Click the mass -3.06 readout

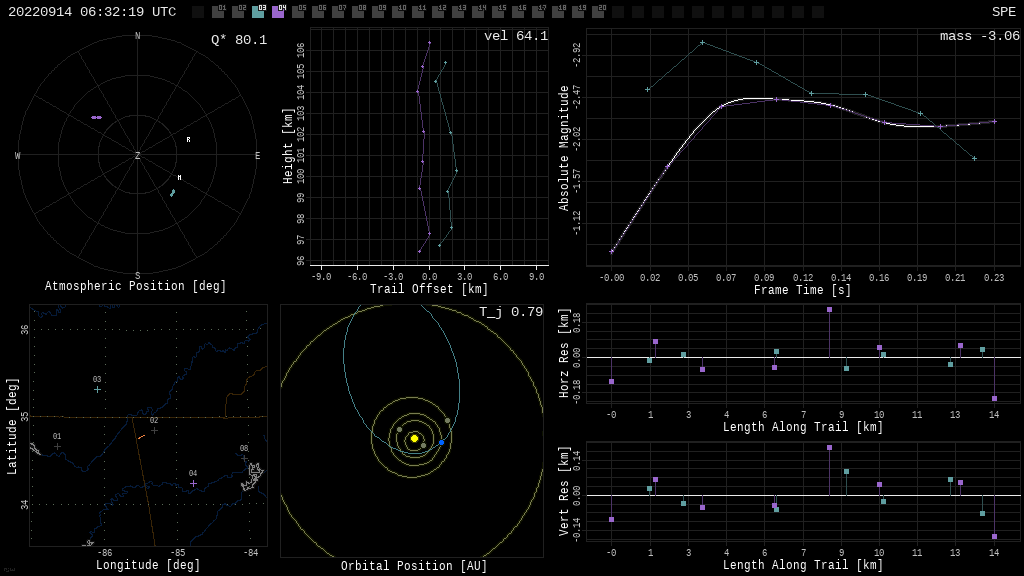pos(979,36)
